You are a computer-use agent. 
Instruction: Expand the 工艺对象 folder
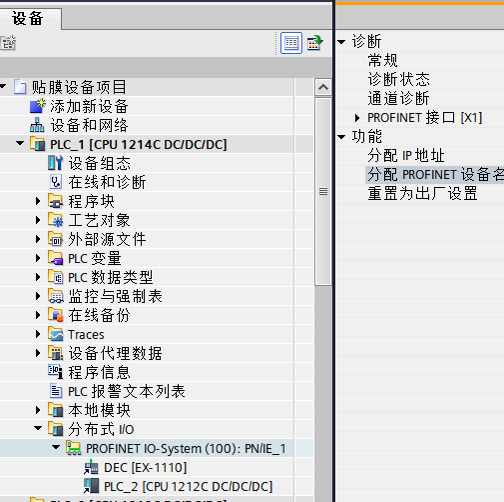point(38,220)
